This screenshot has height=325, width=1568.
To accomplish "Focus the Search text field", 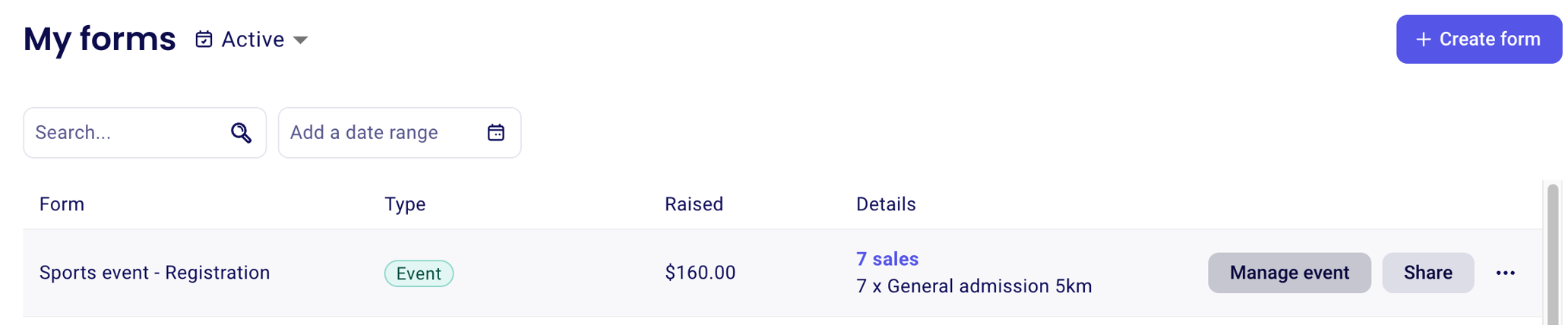I will pos(125,133).
